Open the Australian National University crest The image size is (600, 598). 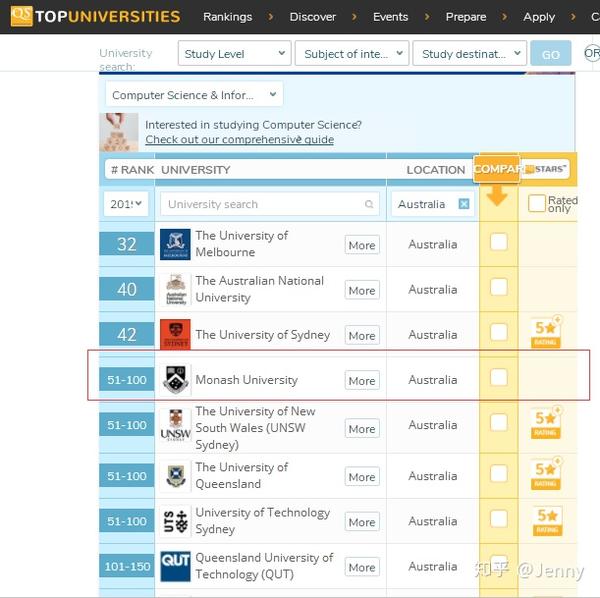[x=175, y=289]
